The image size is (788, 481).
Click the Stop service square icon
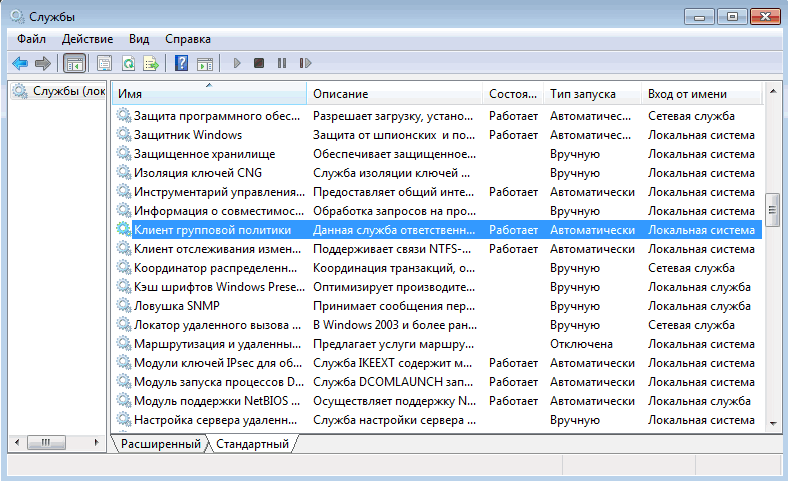[x=259, y=63]
